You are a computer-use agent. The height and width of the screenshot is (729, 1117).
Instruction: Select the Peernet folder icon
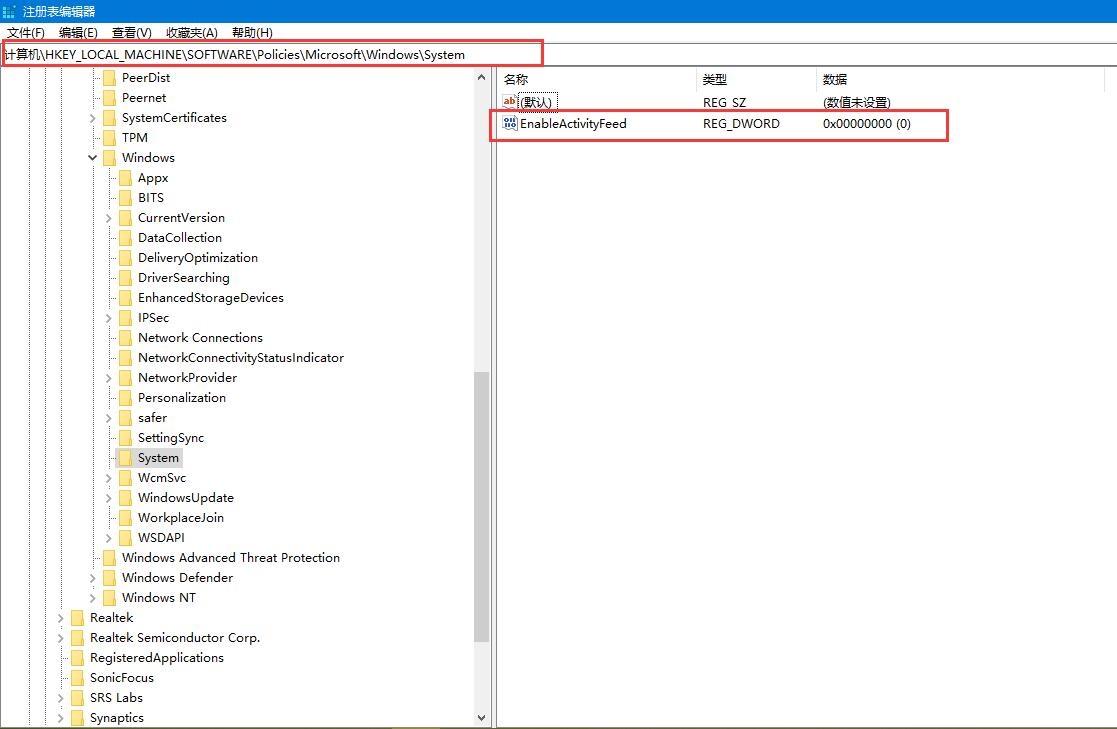coord(109,98)
